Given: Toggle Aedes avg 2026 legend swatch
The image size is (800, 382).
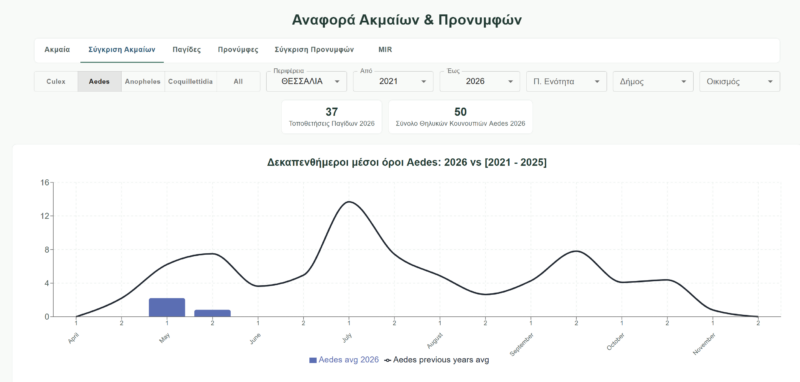Looking at the screenshot, I should (313, 360).
